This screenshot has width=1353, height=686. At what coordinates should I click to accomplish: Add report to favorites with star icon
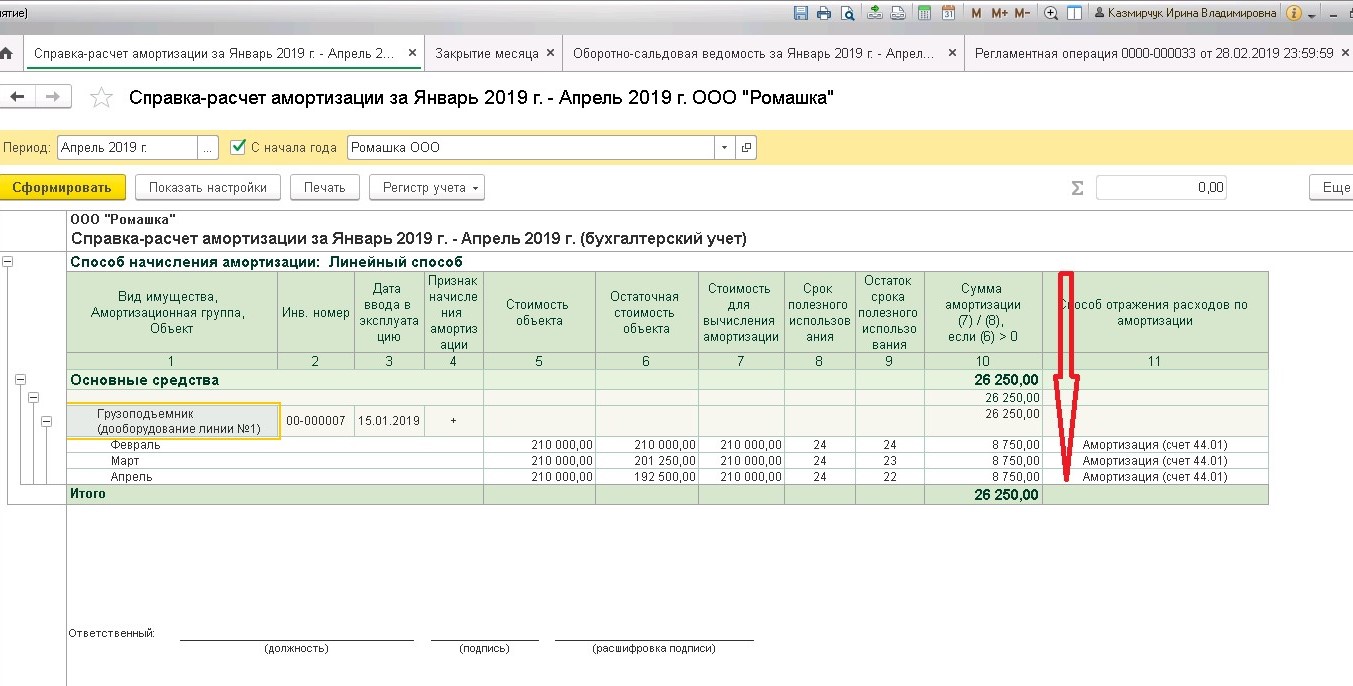pyautogui.click(x=100, y=97)
